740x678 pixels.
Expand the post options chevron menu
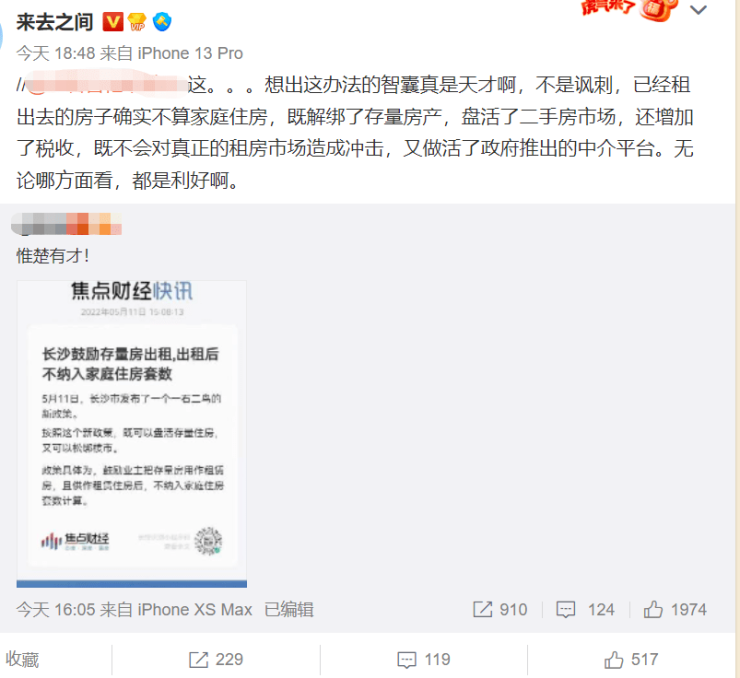click(698, 9)
